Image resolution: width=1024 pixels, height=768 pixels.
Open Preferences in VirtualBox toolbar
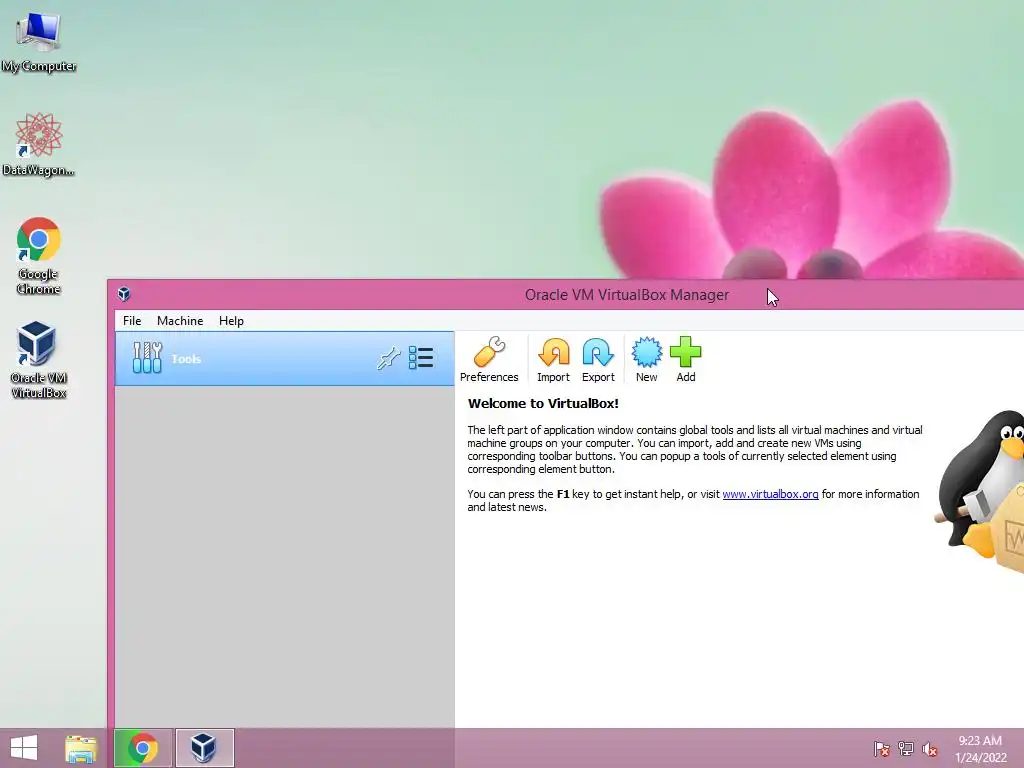coord(489,359)
